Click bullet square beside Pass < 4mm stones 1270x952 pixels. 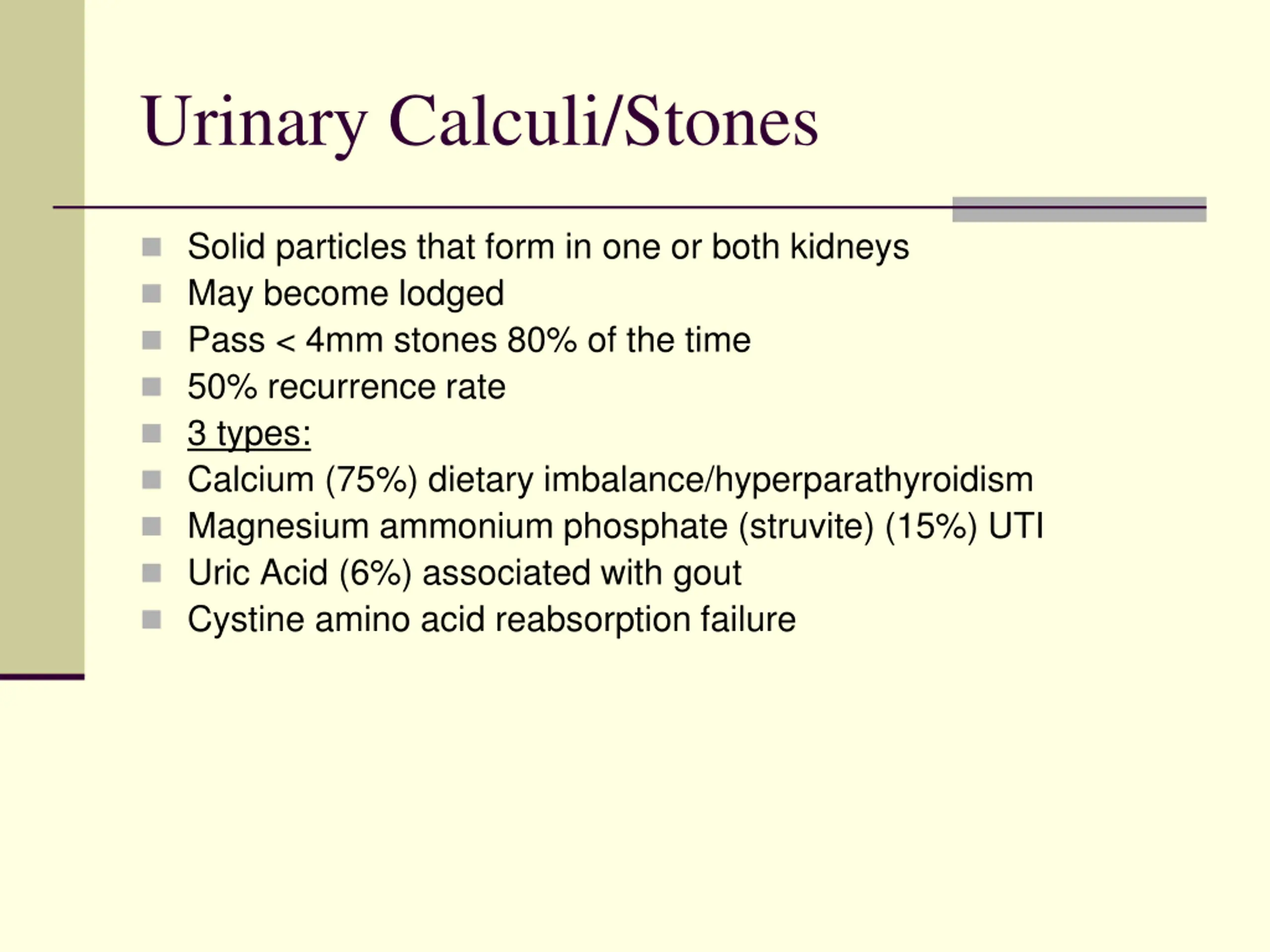click(x=151, y=340)
